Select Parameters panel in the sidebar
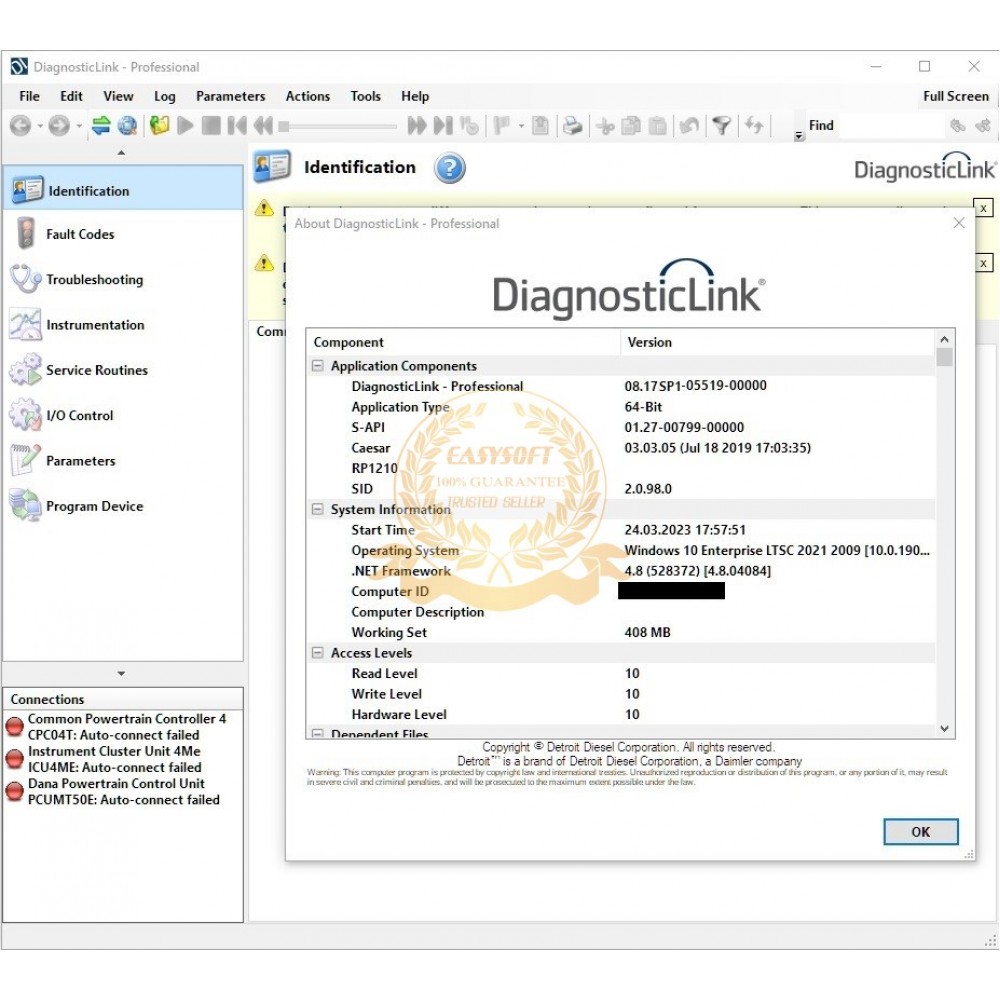This screenshot has height=1000, width=1000. pyautogui.click(x=123, y=460)
